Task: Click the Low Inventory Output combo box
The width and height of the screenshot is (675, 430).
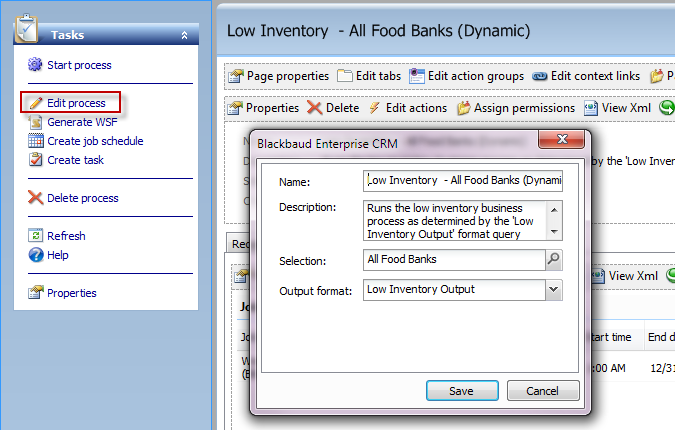Action: 462,290
